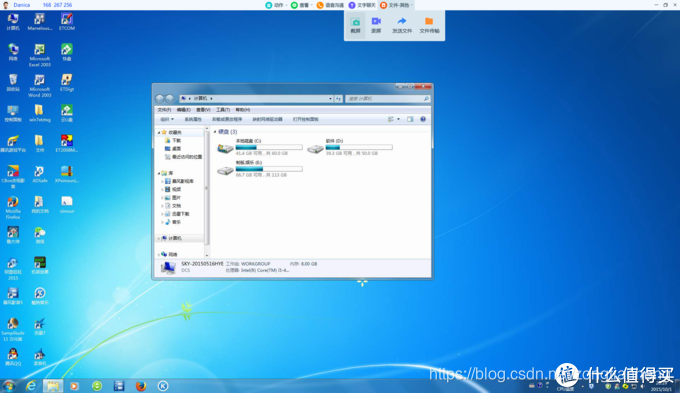Open the 回收站 recycle bin icon
The height and width of the screenshot is (393, 680).
[x=13, y=82]
